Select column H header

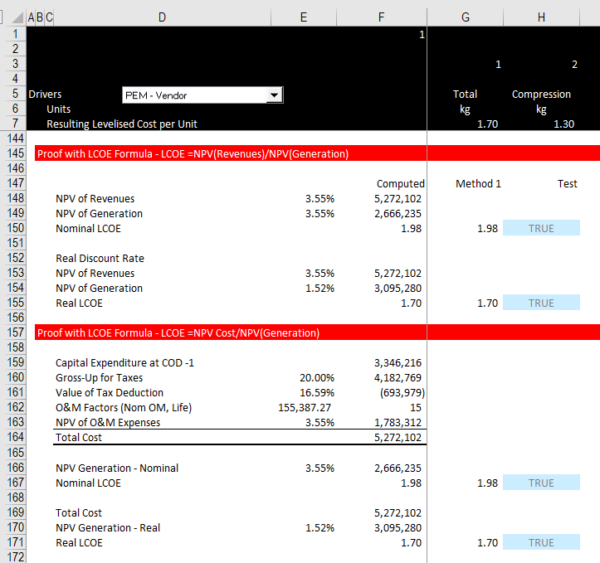coord(541,17)
